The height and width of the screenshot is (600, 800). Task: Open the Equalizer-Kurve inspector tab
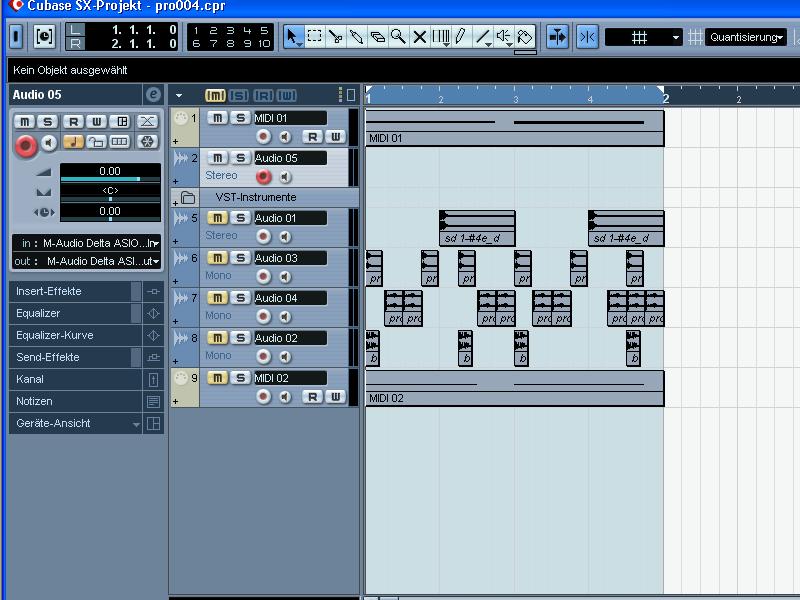75,335
